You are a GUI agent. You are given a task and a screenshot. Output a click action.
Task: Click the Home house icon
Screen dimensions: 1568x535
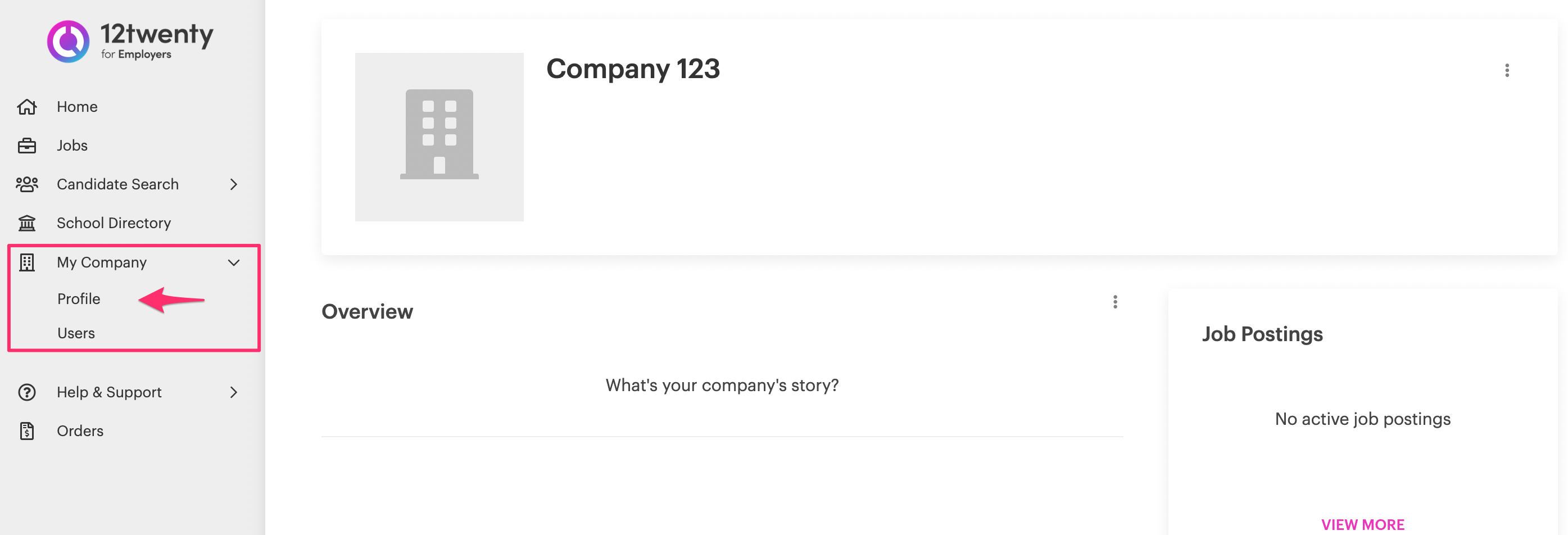pos(27,107)
